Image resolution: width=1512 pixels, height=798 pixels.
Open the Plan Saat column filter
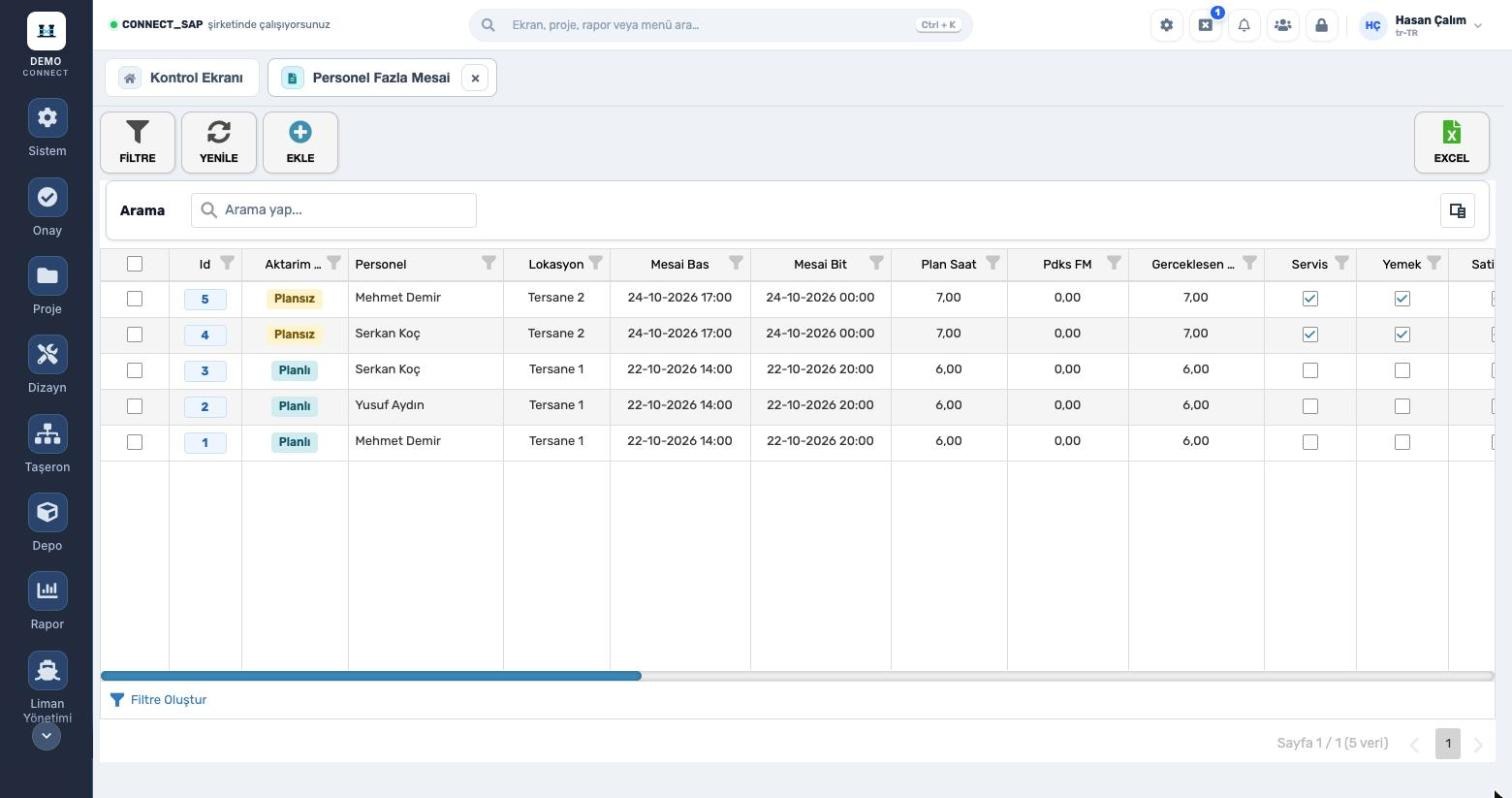(993, 263)
